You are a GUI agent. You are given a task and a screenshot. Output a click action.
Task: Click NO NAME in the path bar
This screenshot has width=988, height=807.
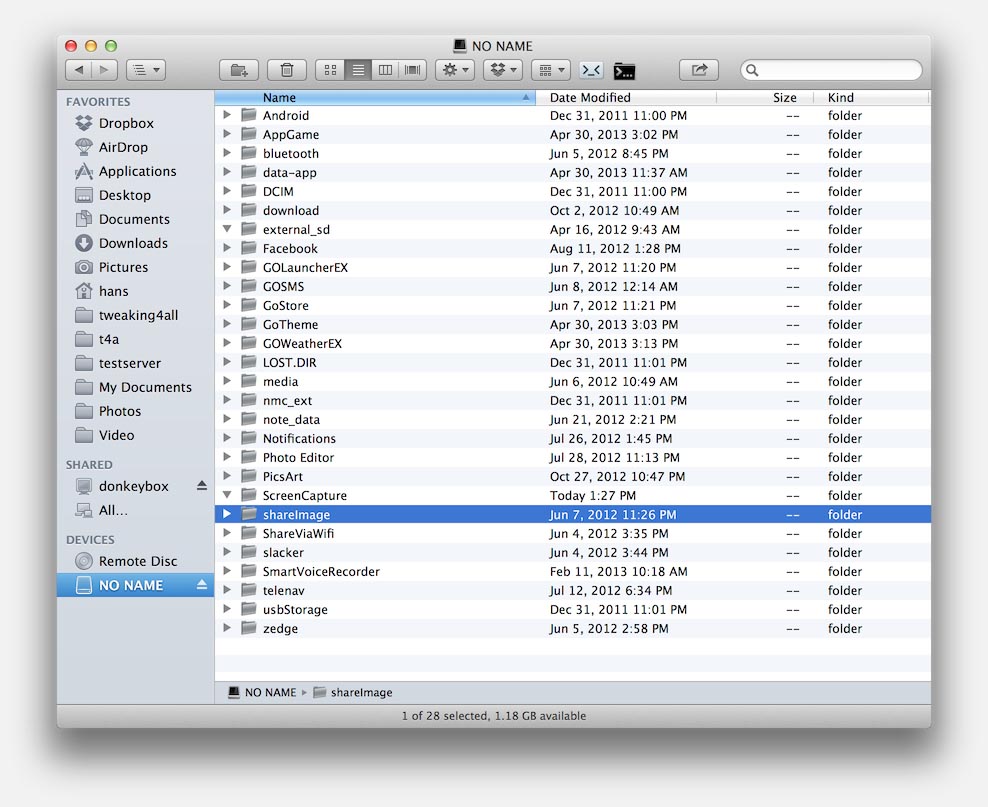pos(262,692)
